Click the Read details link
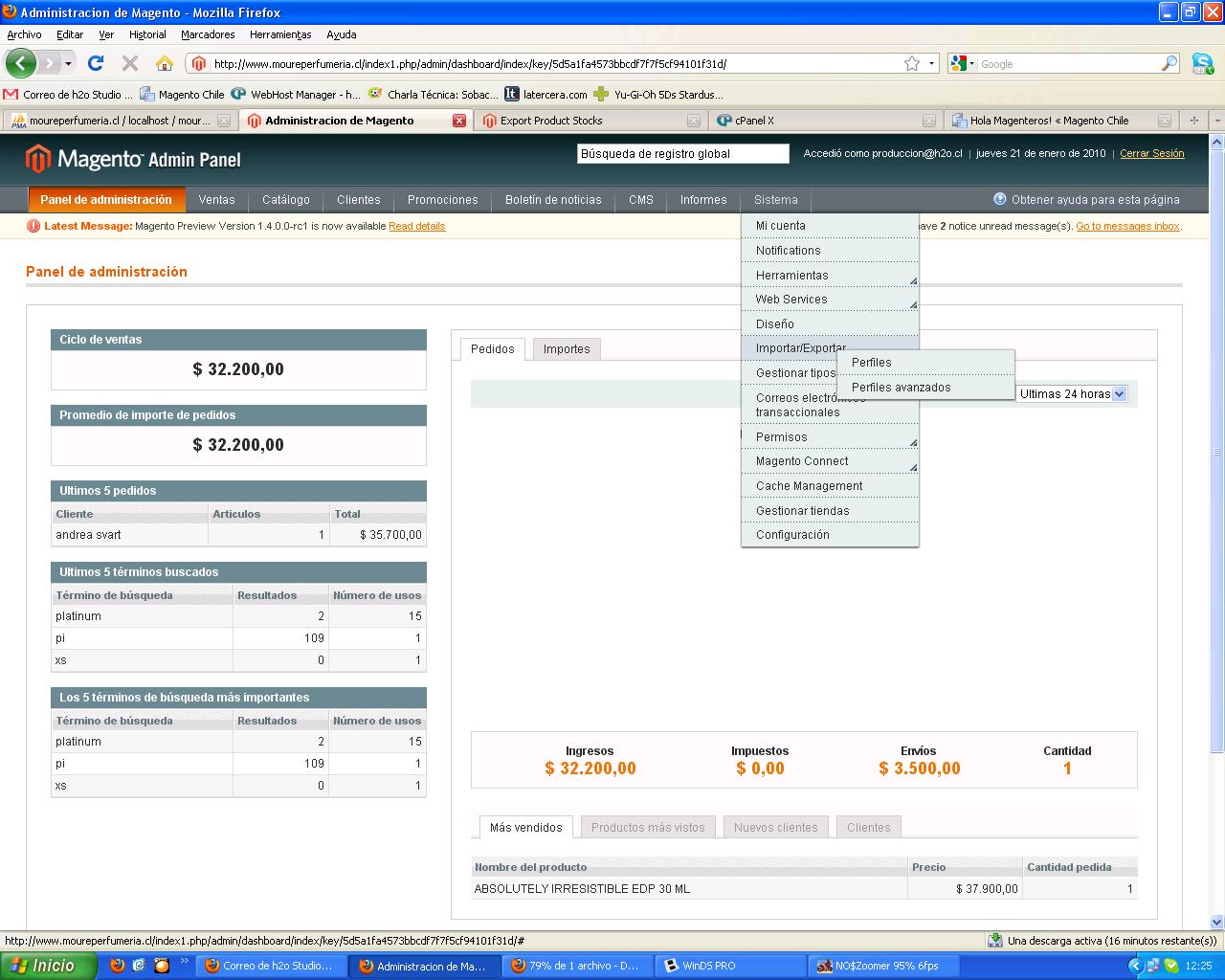Screen dimensions: 1225x980 pos(416,226)
